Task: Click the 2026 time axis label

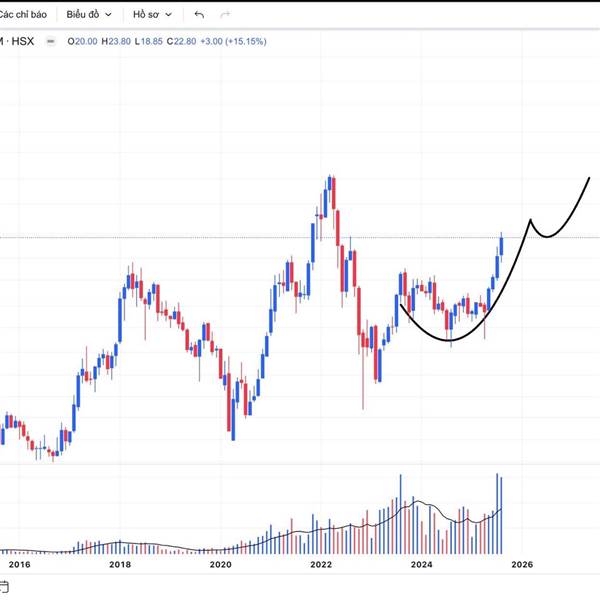Action: tap(522, 564)
